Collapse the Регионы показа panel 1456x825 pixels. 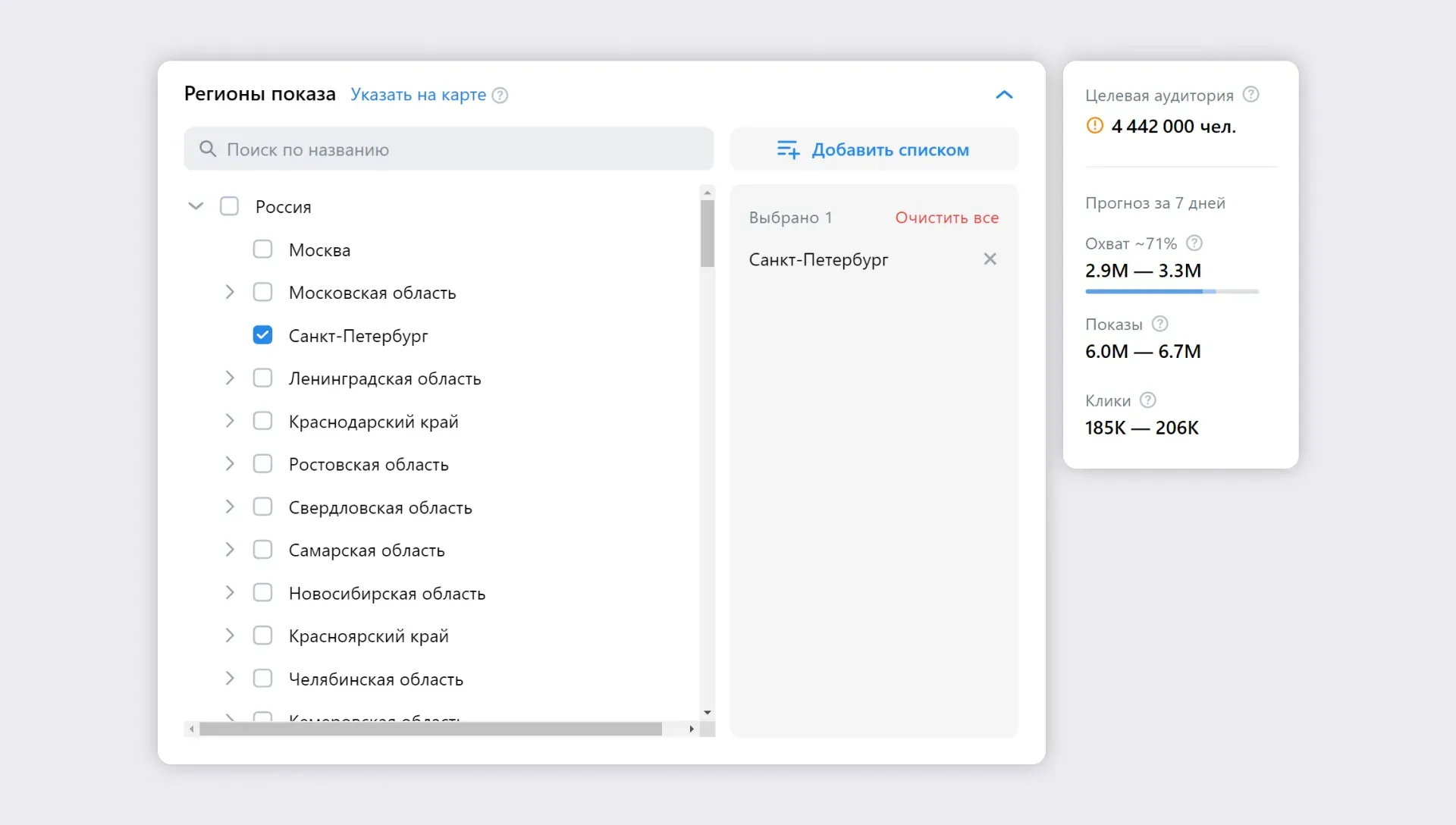(1004, 95)
